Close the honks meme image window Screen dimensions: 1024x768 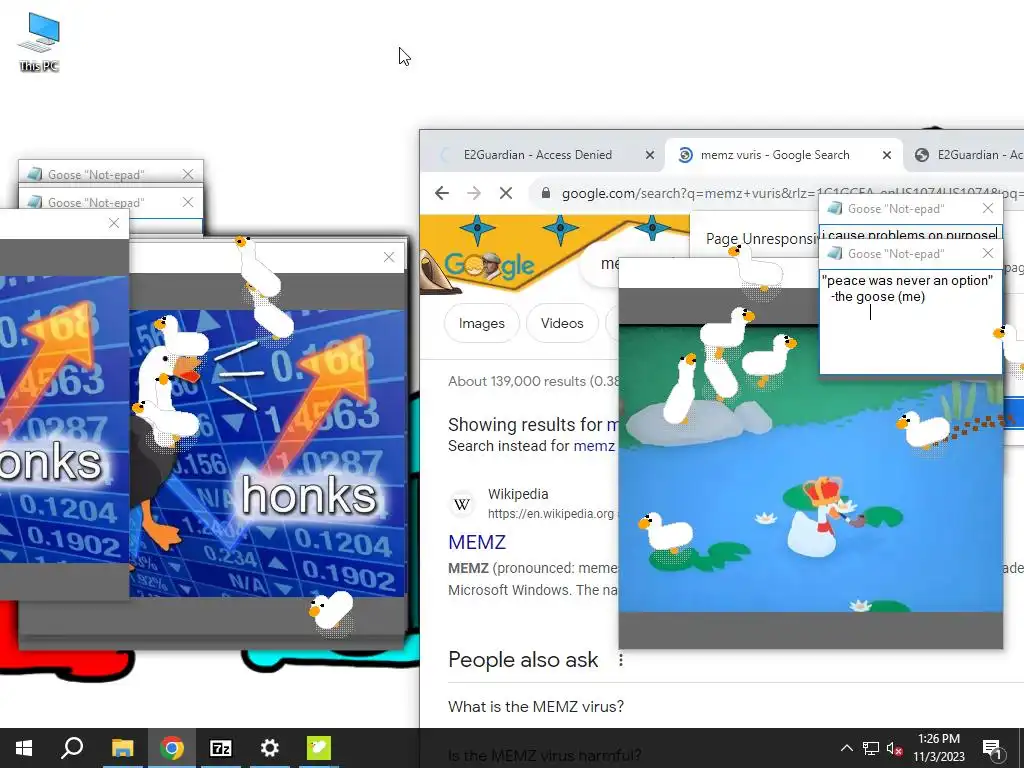(x=389, y=257)
